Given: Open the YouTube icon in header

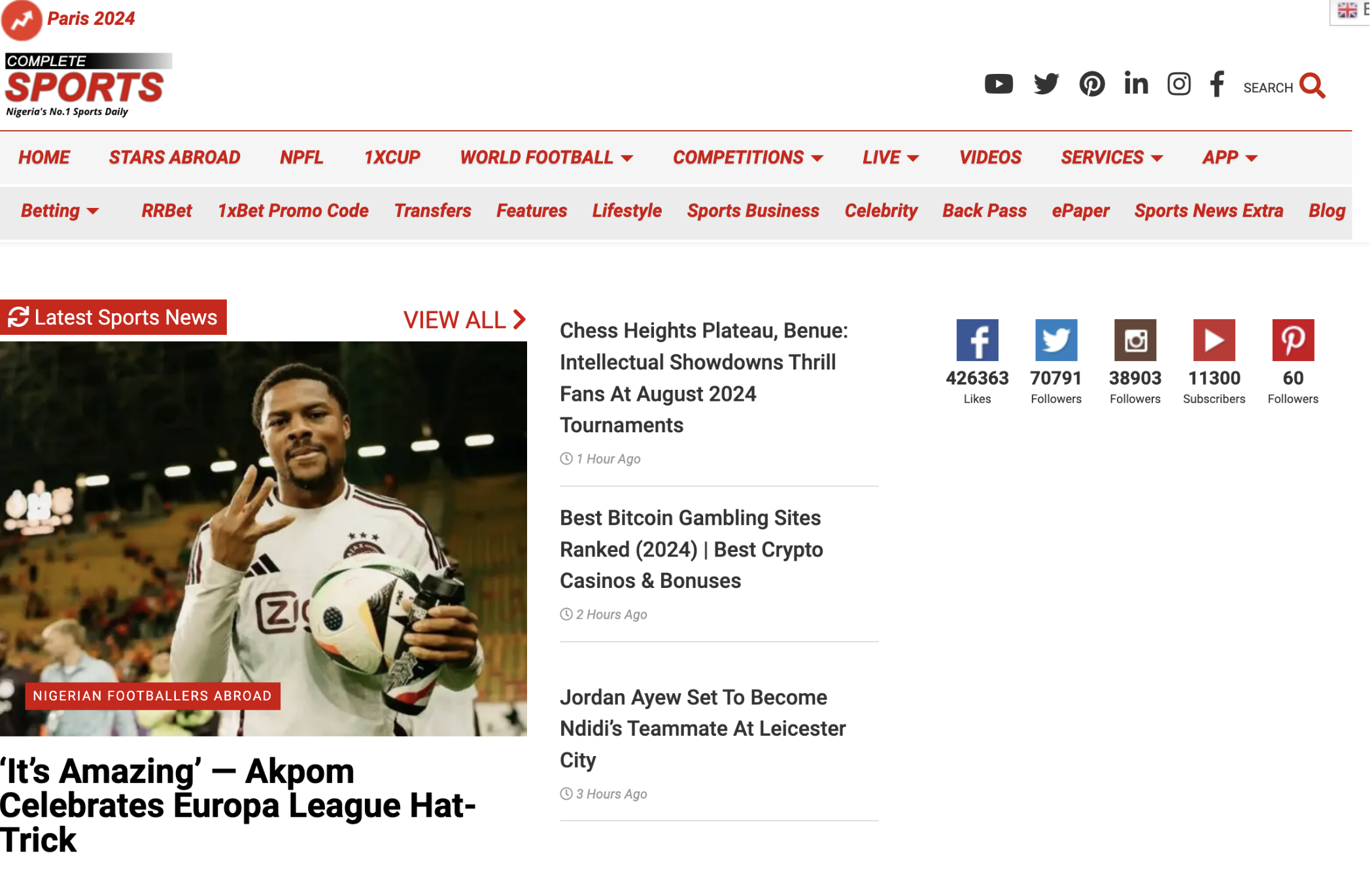Looking at the screenshot, I should point(1000,84).
